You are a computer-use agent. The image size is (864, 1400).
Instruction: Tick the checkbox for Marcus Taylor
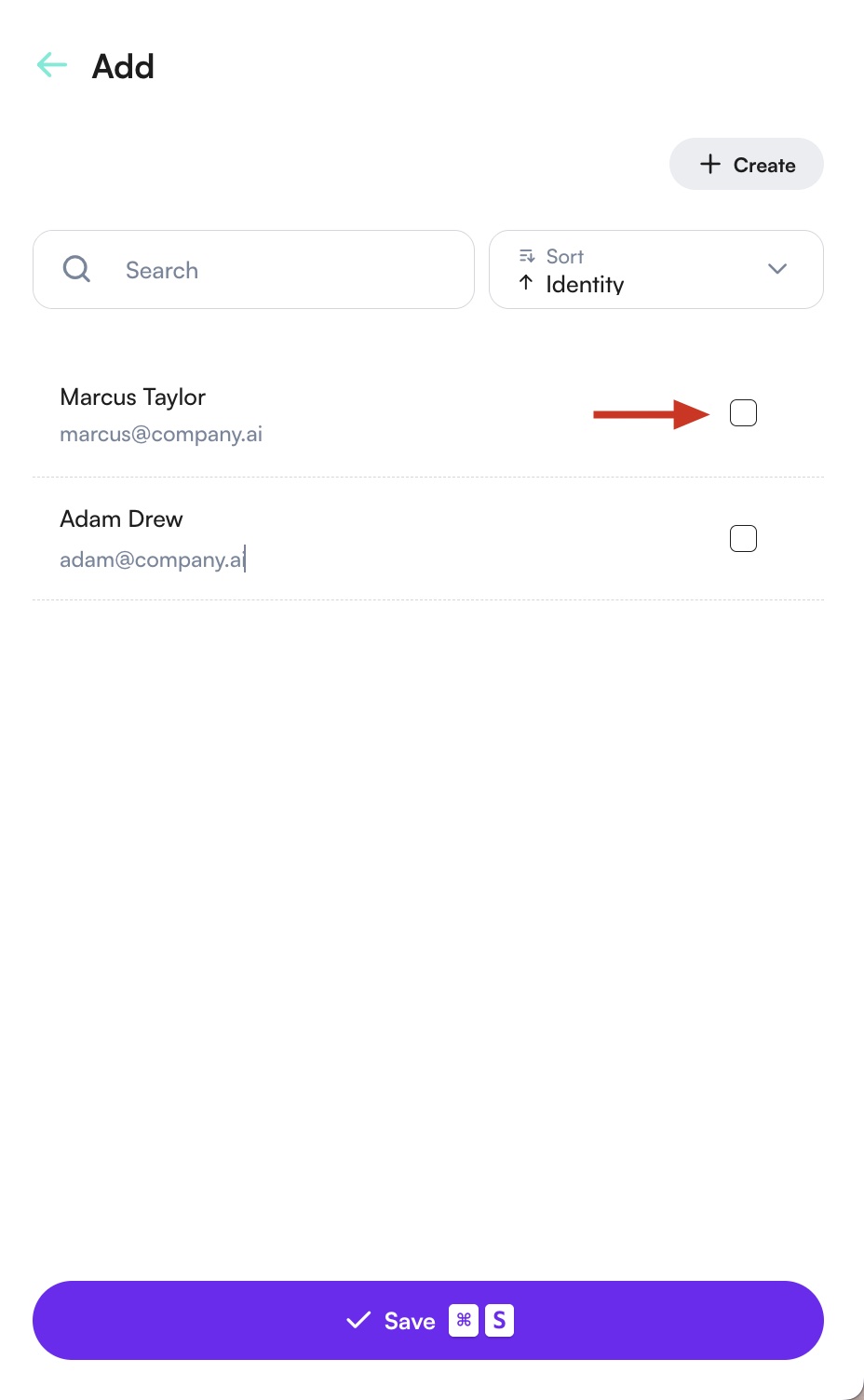743,412
